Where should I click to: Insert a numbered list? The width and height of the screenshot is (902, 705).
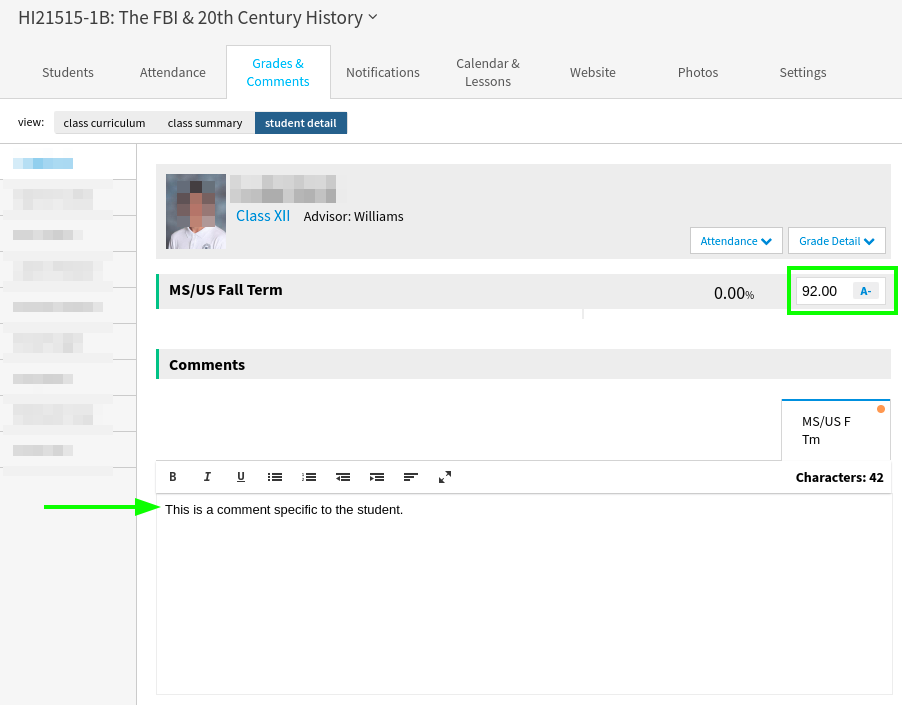309,477
